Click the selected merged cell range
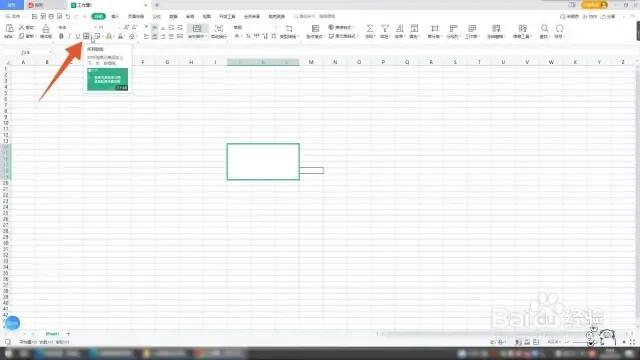Image resolution: width=640 pixels, height=360 pixels. coord(263,162)
